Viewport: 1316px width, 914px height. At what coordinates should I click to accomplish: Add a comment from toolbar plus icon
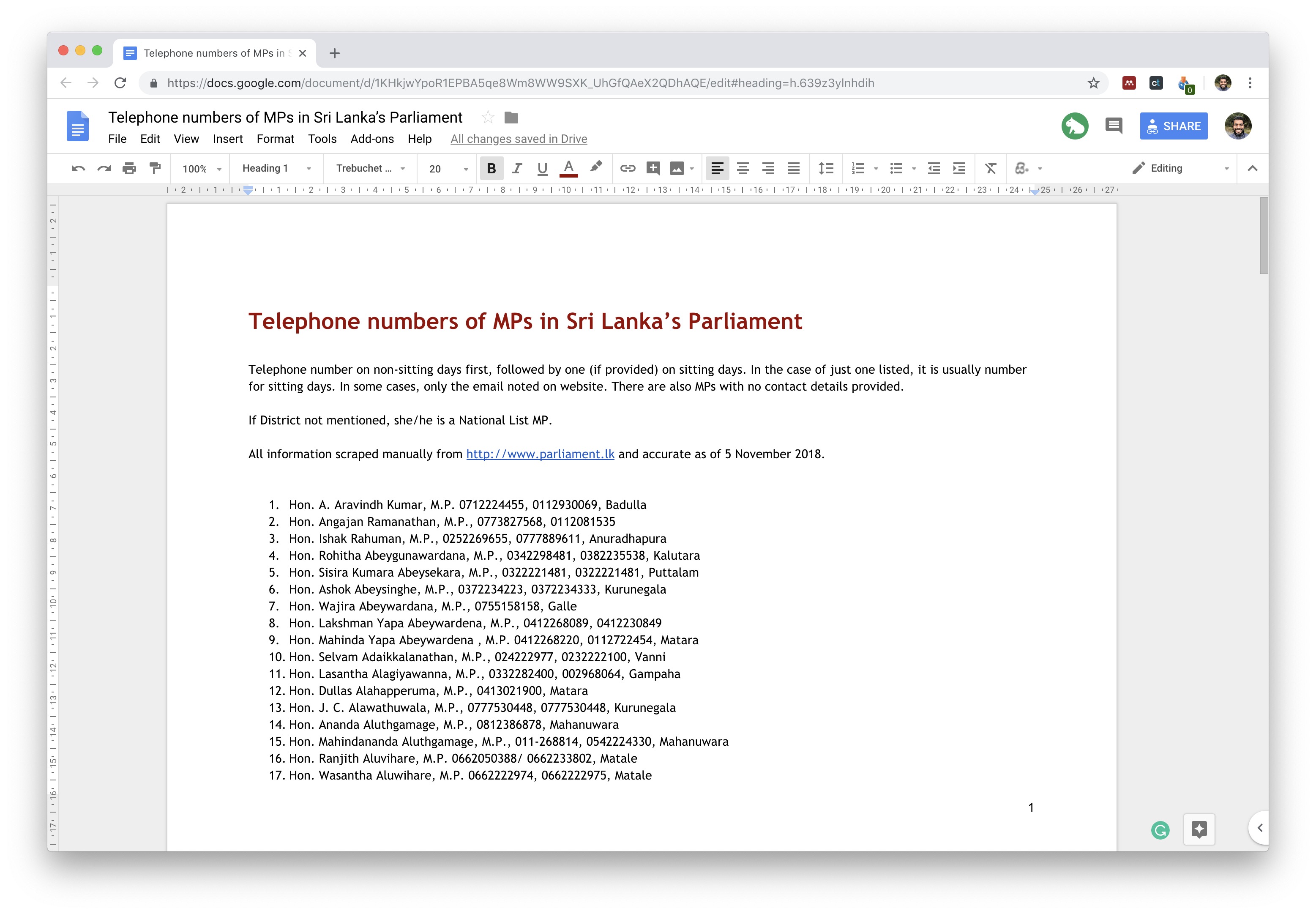(653, 168)
